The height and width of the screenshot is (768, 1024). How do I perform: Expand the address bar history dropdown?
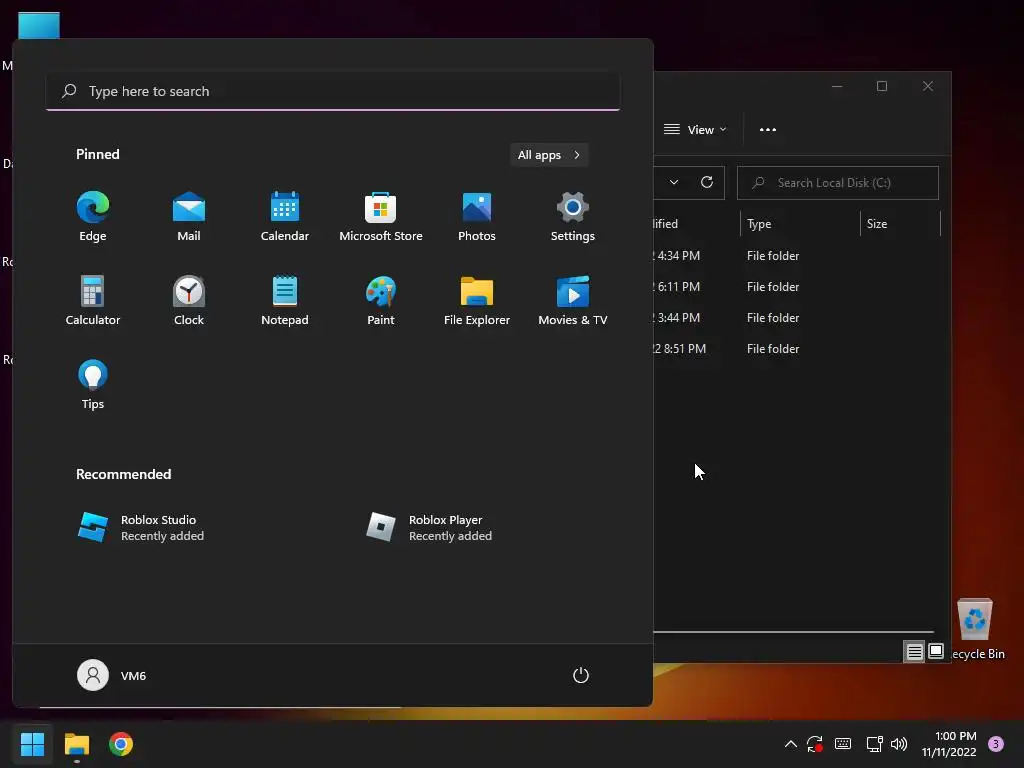click(x=674, y=182)
